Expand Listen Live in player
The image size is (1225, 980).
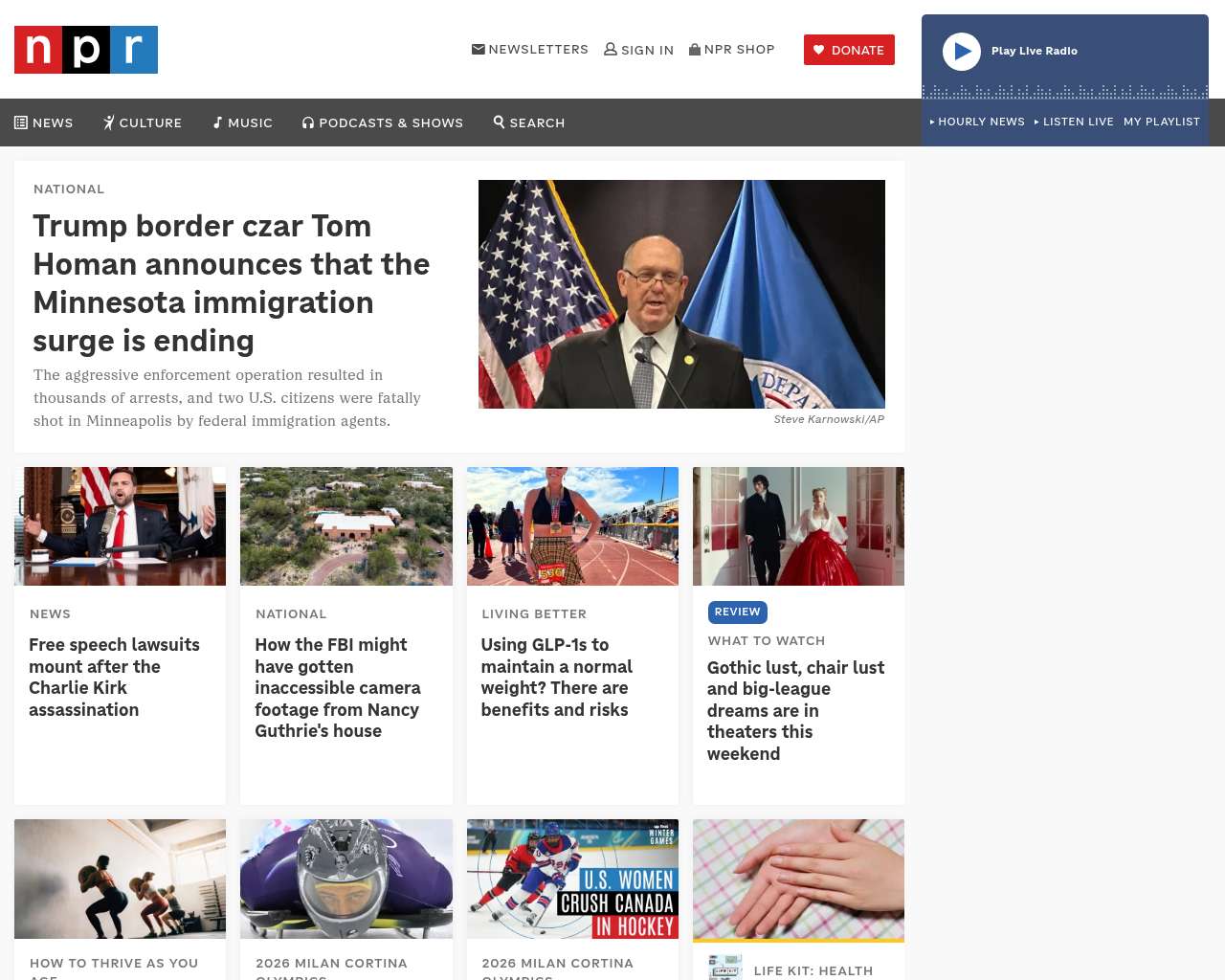(1074, 122)
